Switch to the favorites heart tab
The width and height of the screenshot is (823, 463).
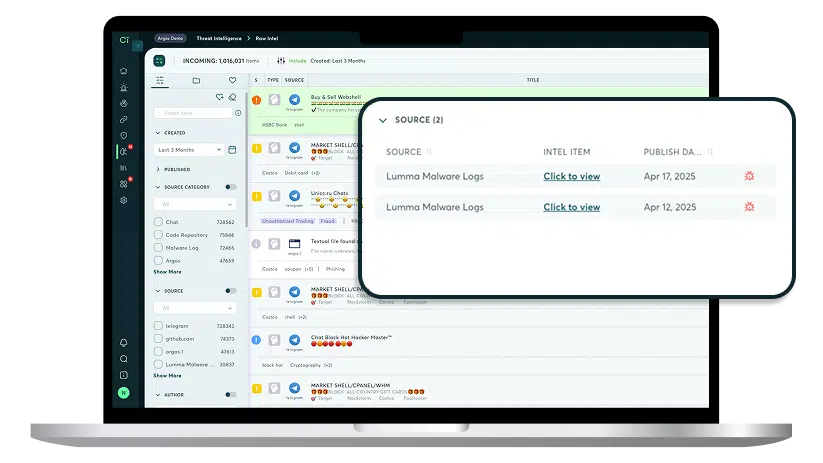coord(232,80)
